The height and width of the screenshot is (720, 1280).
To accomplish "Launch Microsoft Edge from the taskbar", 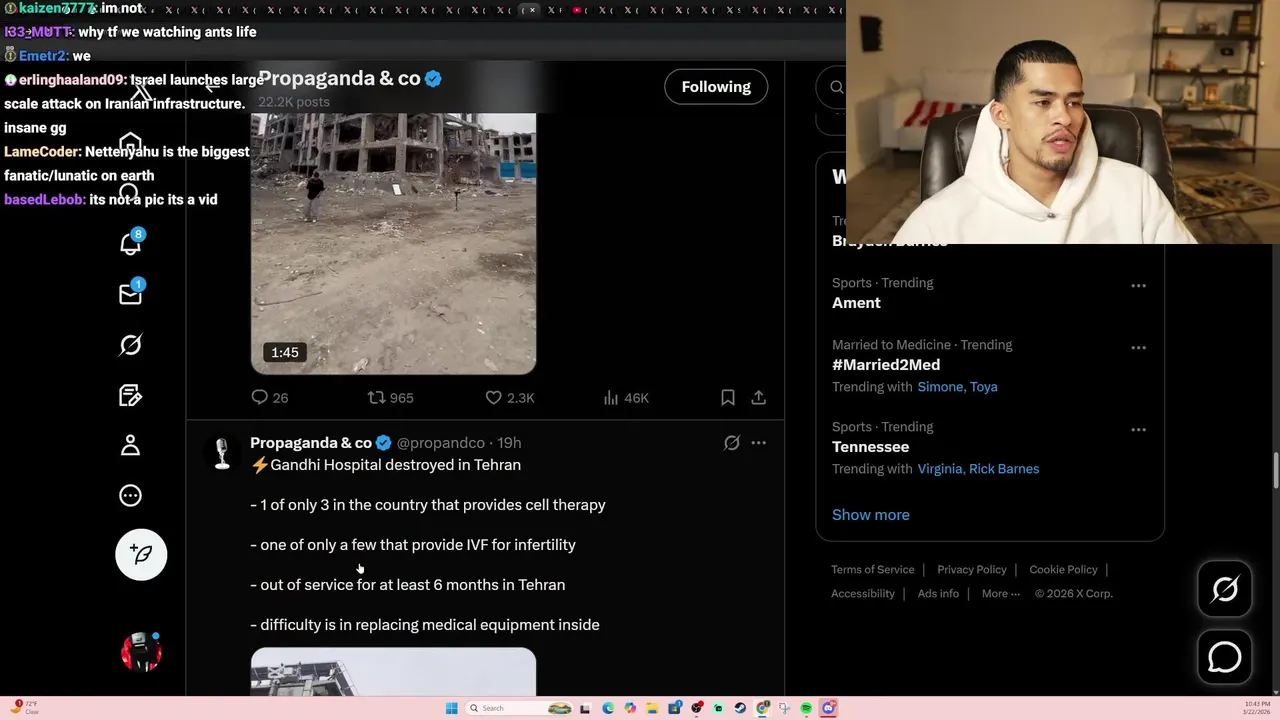I will tap(608, 708).
